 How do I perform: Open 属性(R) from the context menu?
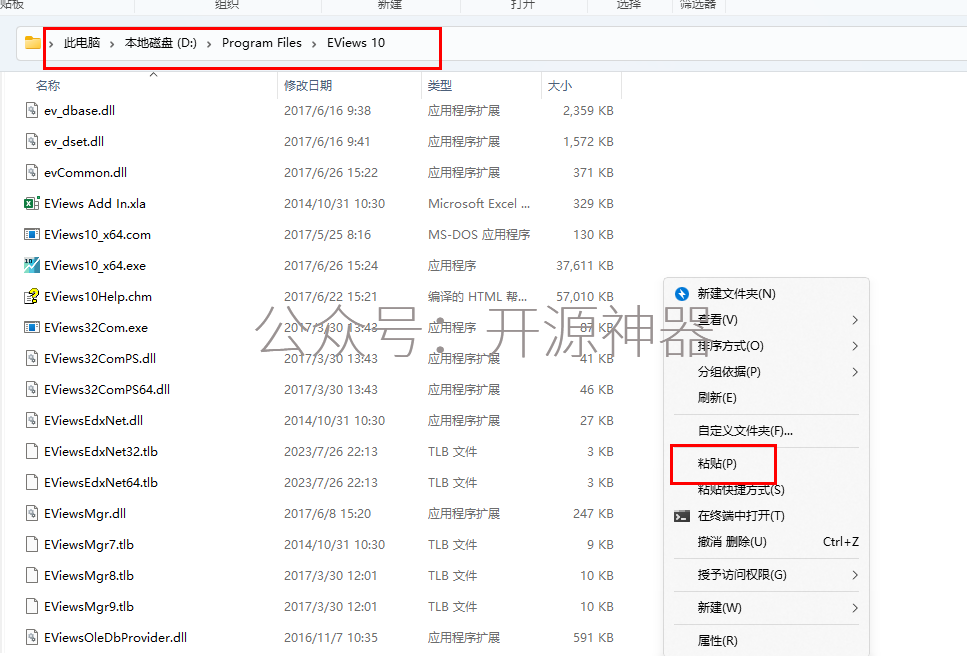pyautogui.click(x=717, y=641)
